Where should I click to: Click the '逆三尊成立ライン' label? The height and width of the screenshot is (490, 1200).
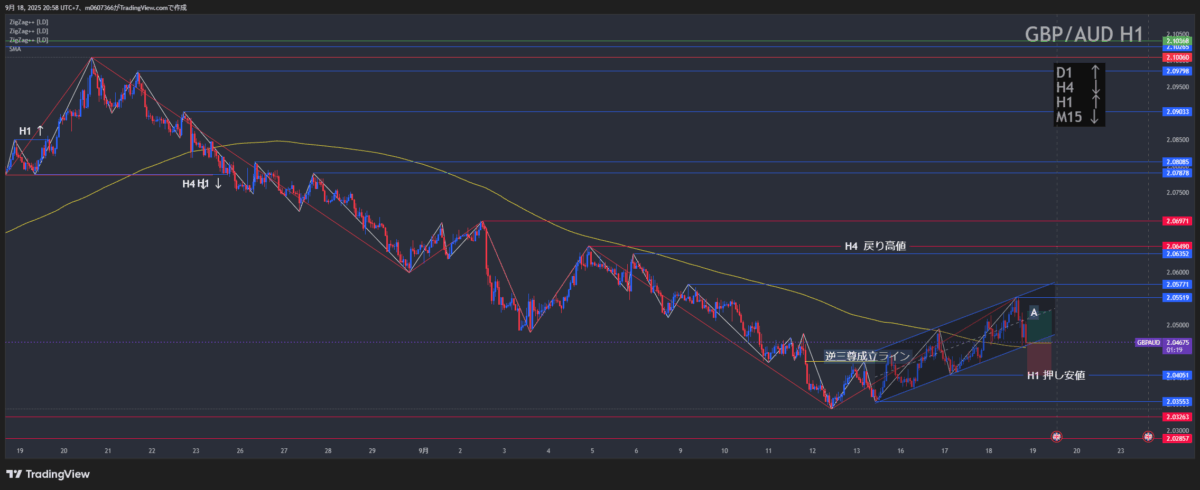[867, 356]
